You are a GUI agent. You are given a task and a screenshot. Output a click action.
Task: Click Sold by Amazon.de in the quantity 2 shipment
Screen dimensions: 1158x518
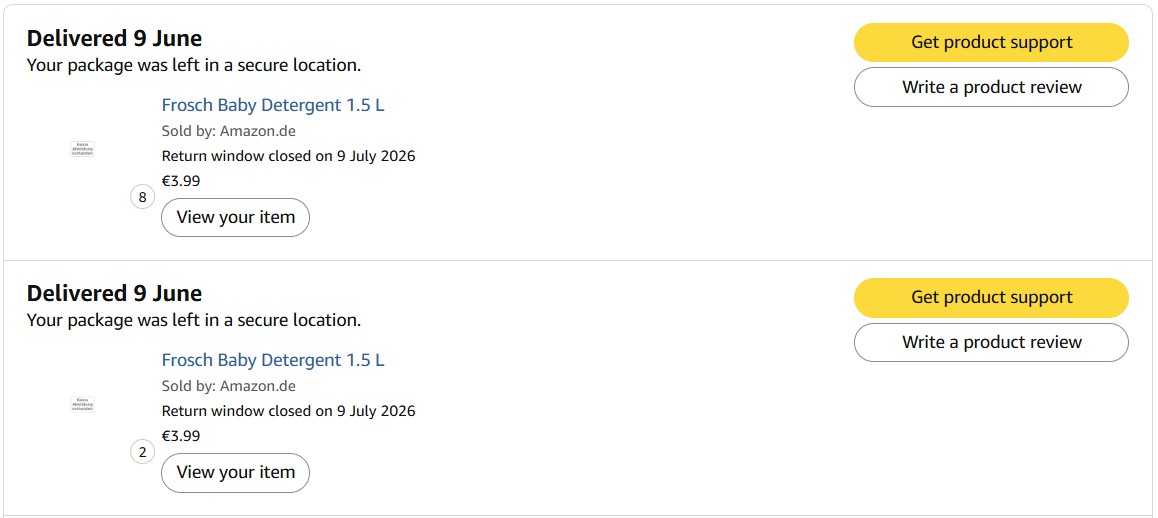(229, 386)
